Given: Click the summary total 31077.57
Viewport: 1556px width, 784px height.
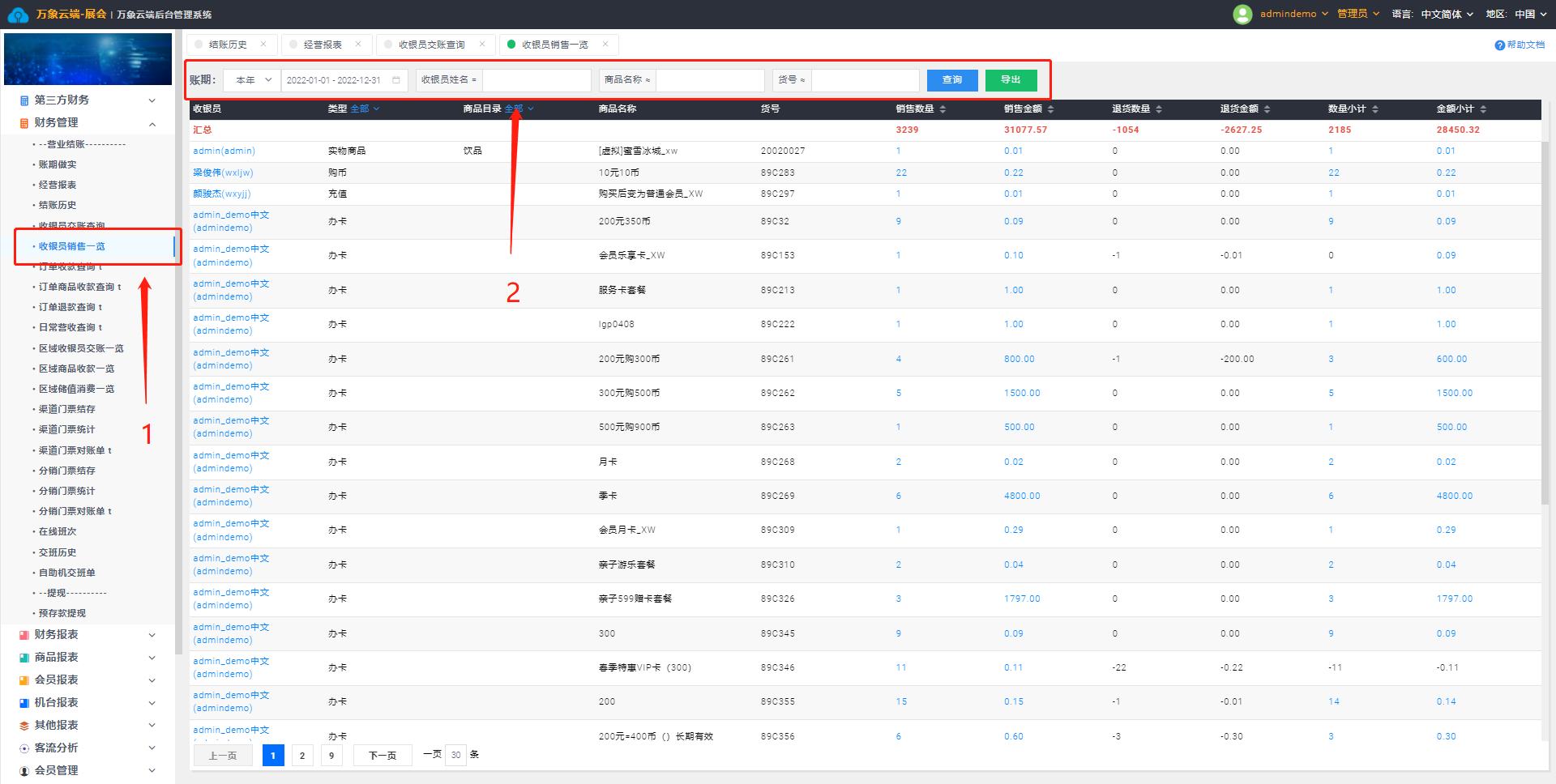Looking at the screenshot, I should (x=1025, y=130).
